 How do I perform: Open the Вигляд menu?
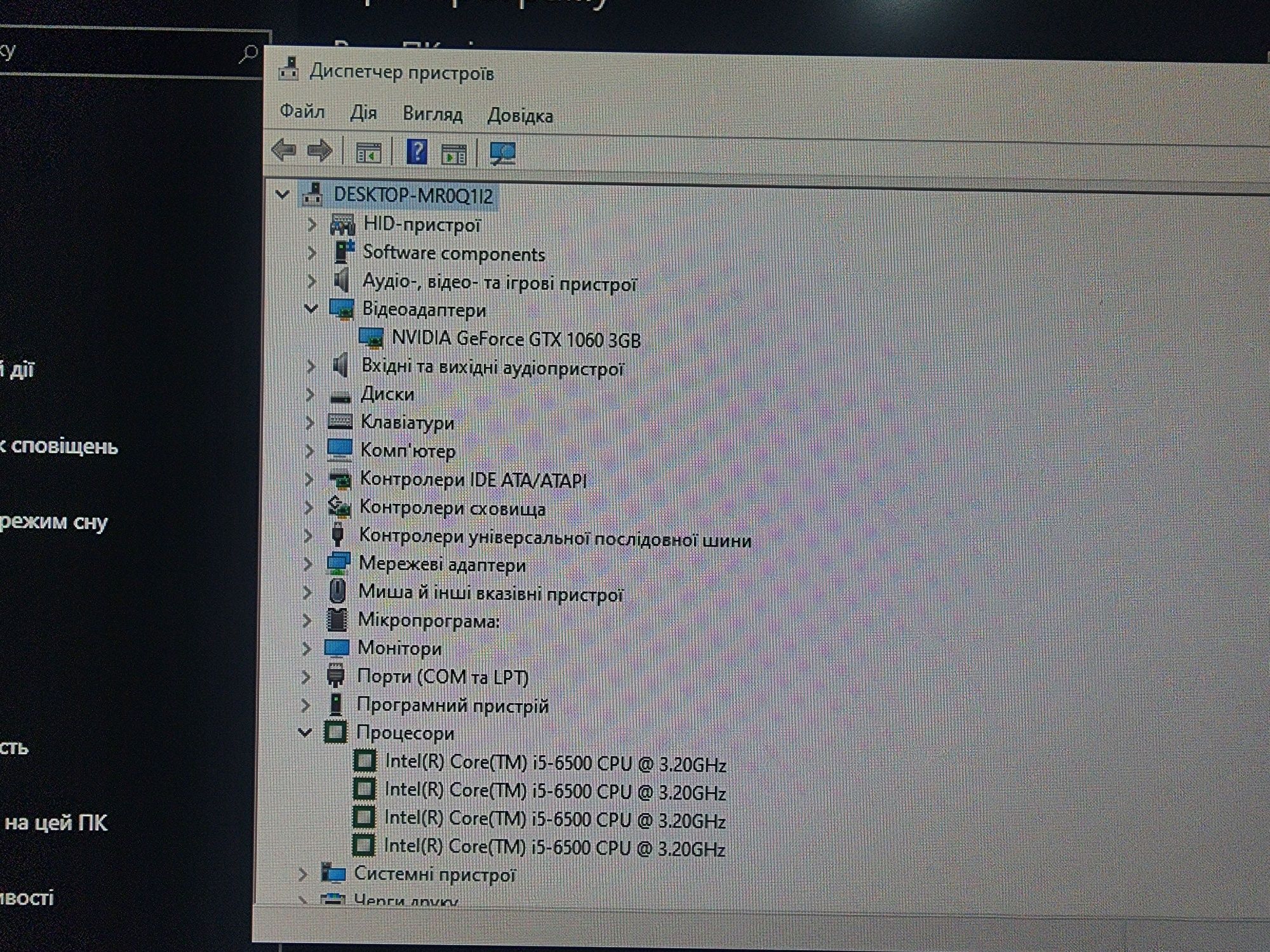pyautogui.click(x=432, y=115)
